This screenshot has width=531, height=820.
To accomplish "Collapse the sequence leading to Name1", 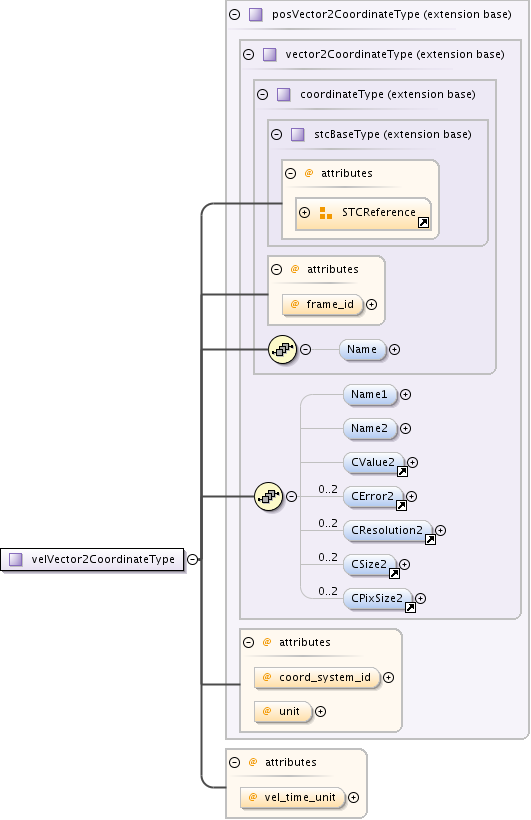I will point(291,496).
